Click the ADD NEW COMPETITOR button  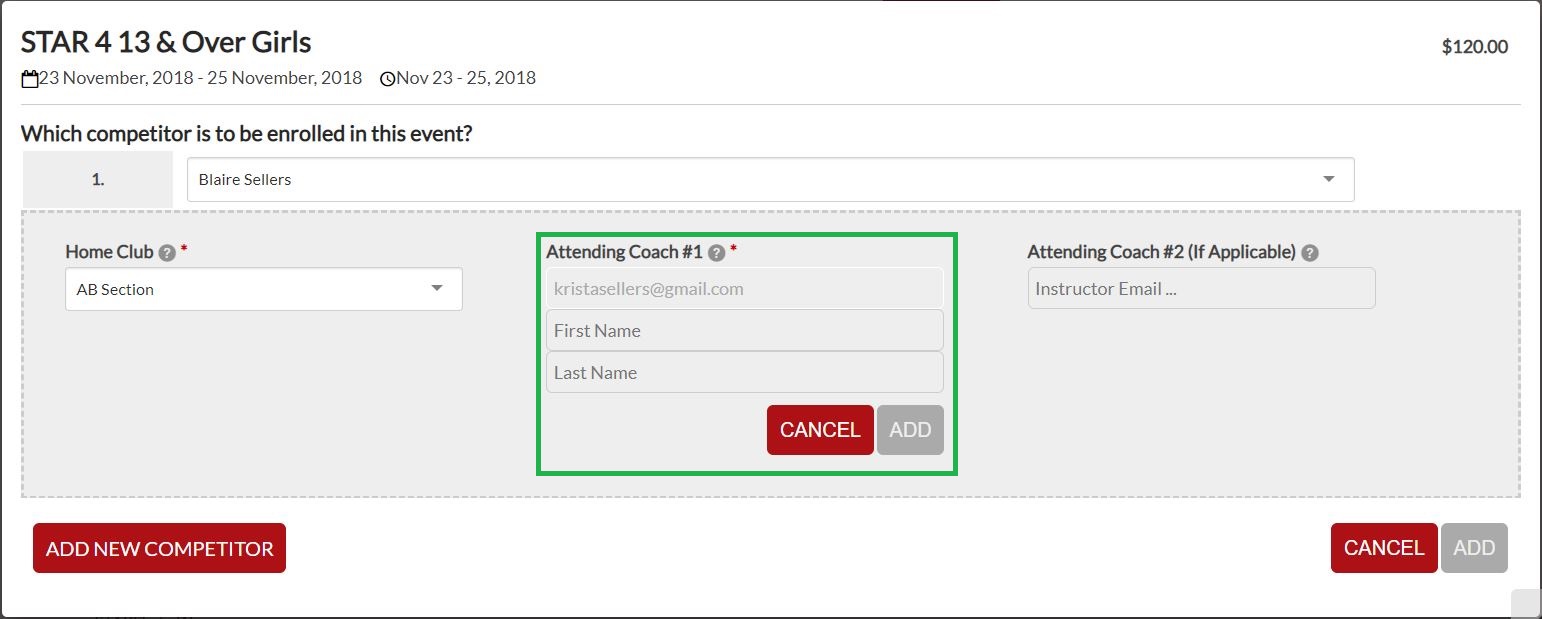(x=159, y=548)
